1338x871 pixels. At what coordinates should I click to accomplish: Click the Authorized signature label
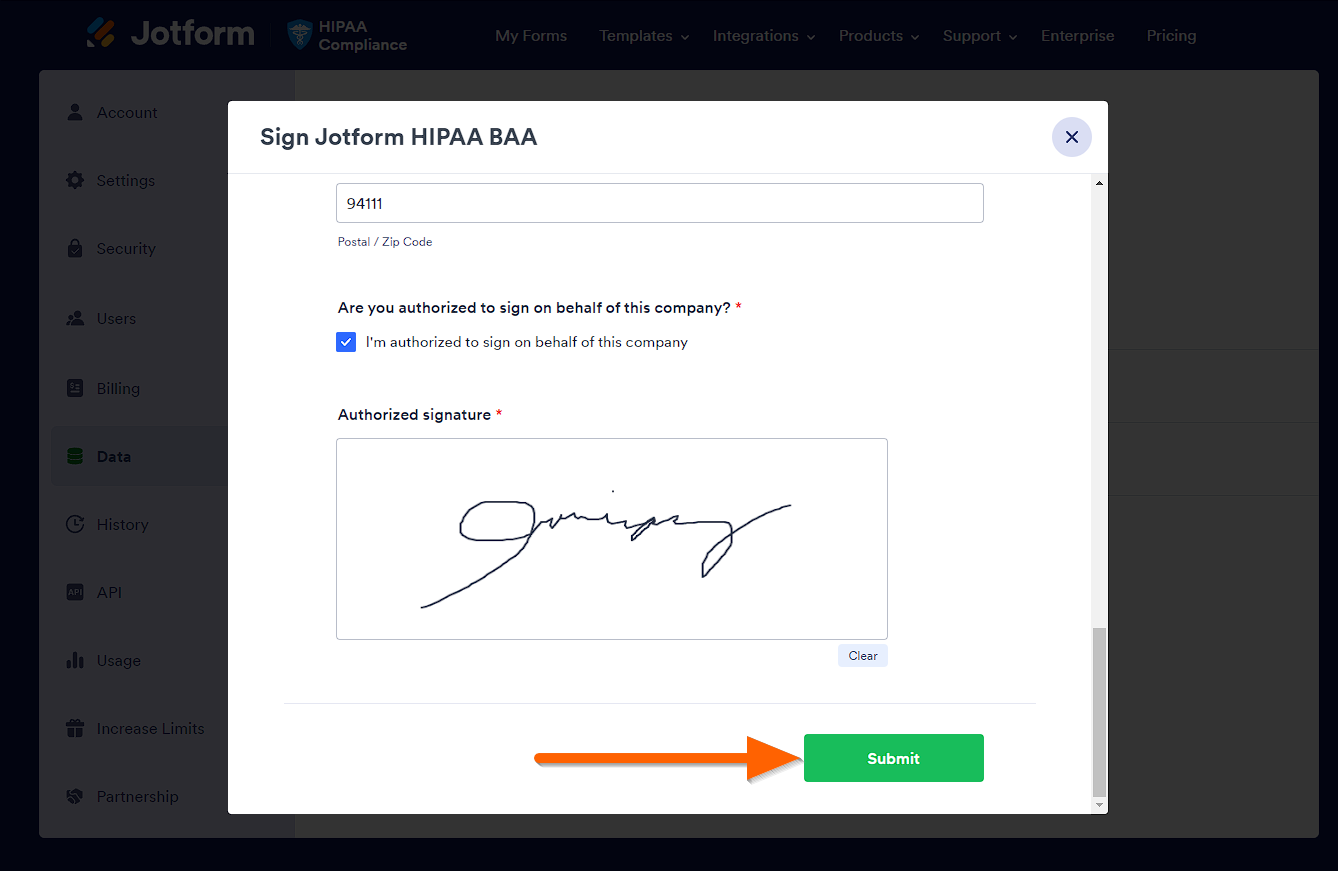(x=414, y=415)
